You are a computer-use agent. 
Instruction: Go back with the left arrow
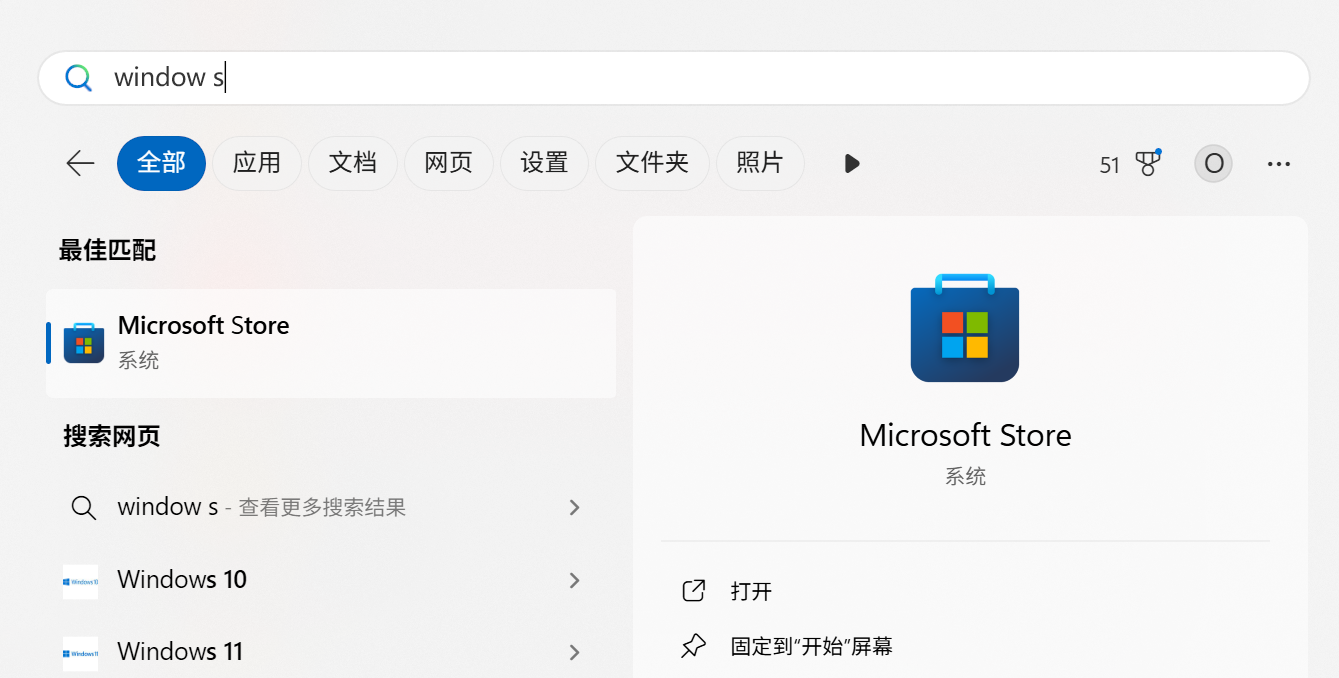point(80,163)
